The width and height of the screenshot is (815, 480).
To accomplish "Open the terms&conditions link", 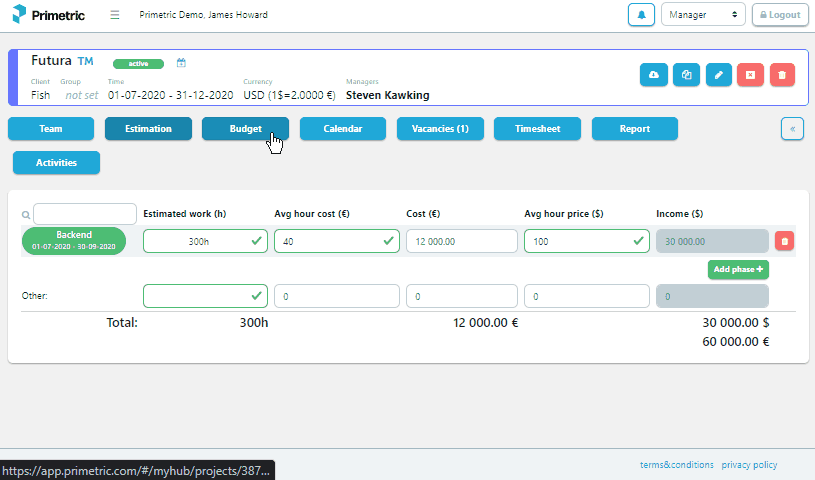I will 676,465.
